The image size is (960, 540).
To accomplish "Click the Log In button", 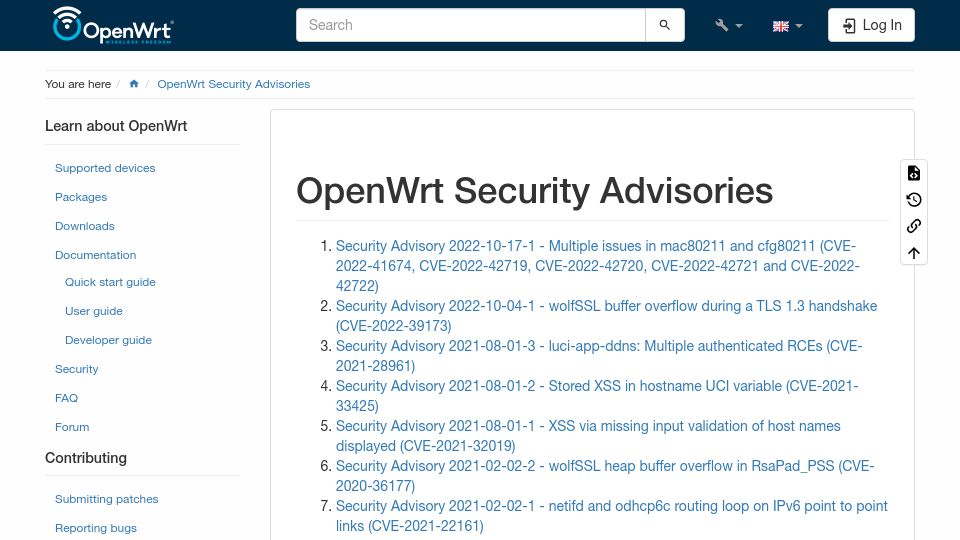I will [871, 25].
